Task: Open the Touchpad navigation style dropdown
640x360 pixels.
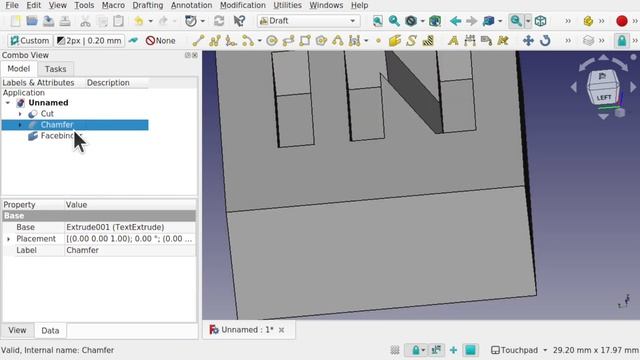Action: 519,350
